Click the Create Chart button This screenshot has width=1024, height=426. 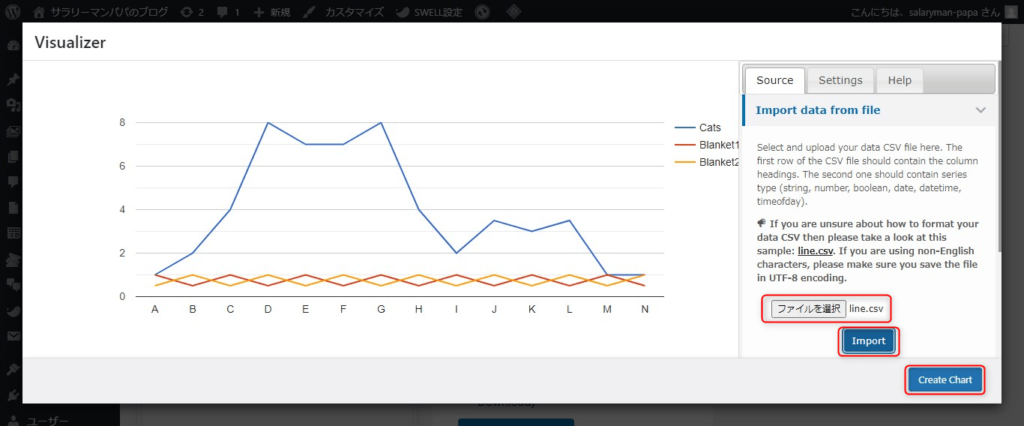point(945,380)
